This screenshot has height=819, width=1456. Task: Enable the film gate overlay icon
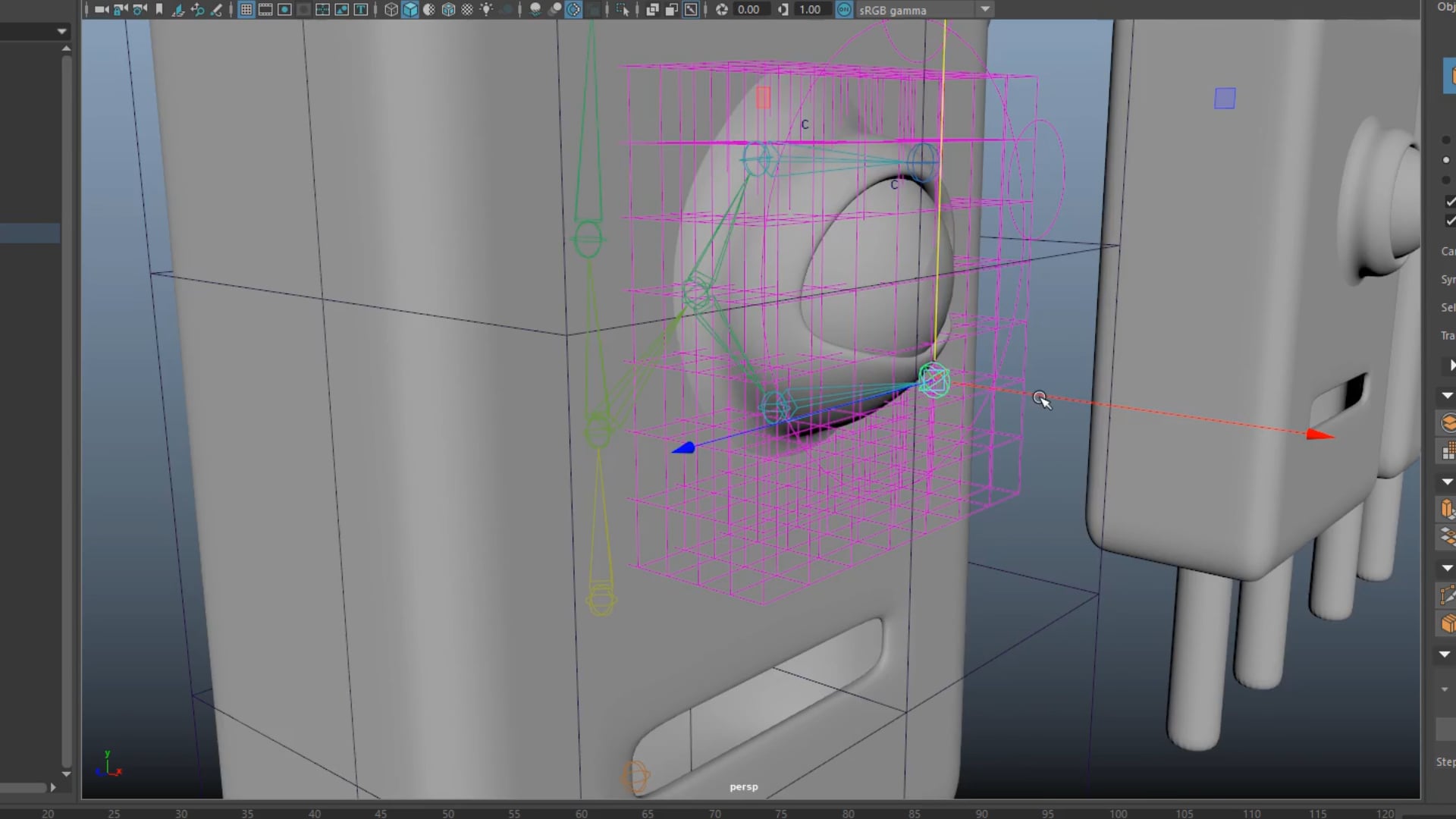[x=265, y=10]
